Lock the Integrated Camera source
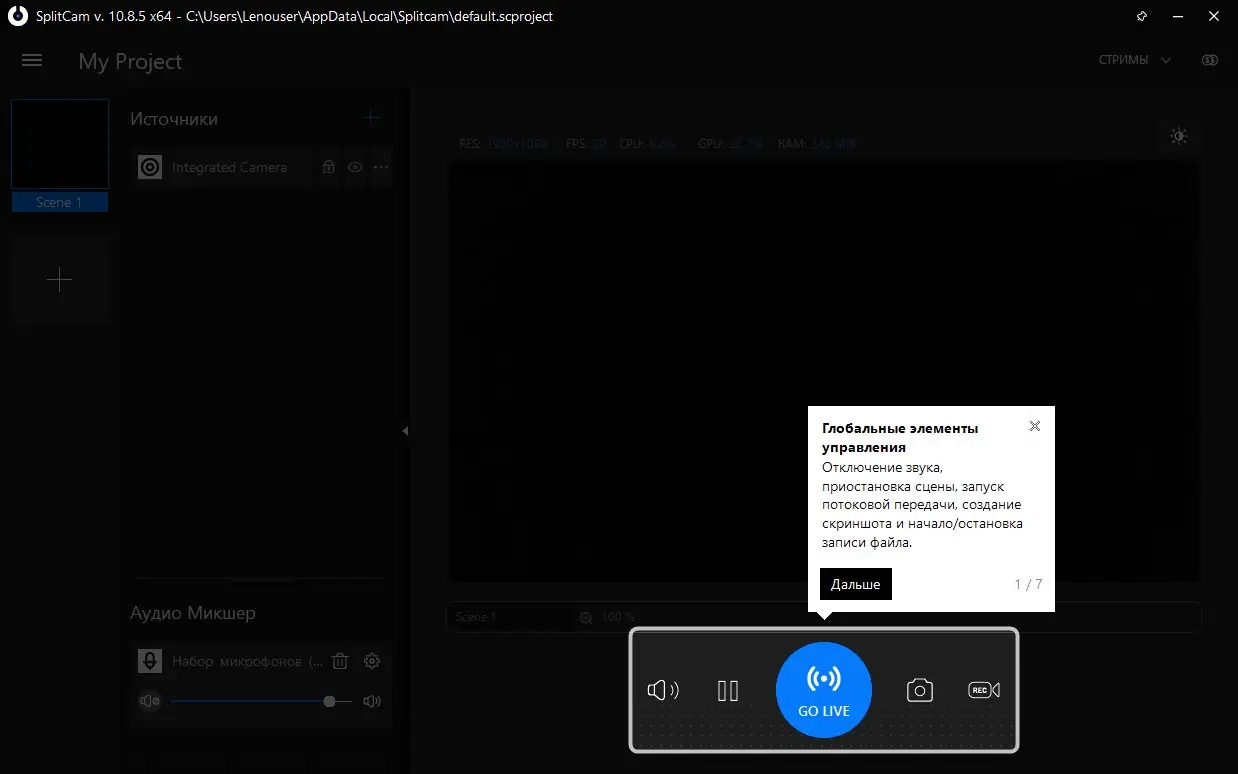Image resolution: width=1238 pixels, height=774 pixels. (328, 167)
